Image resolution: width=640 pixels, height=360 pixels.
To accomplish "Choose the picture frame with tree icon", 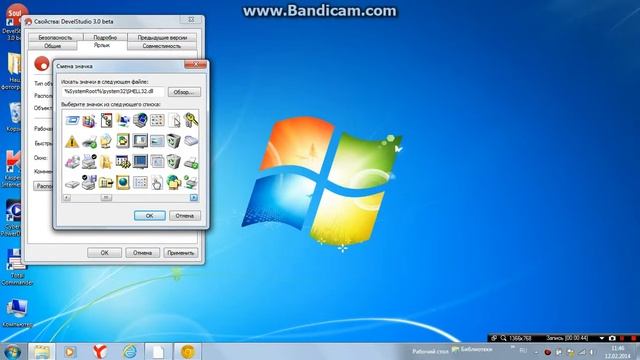I will pos(122,141).
